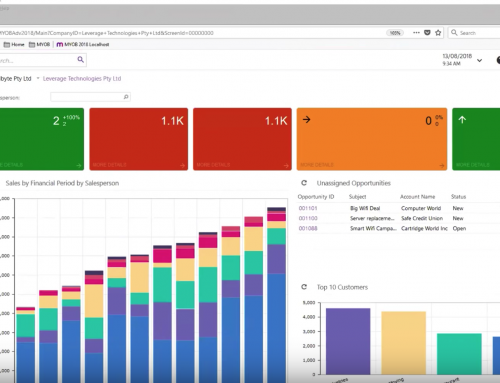Click the arrow at bottom of orange tile

pos(442,165)
